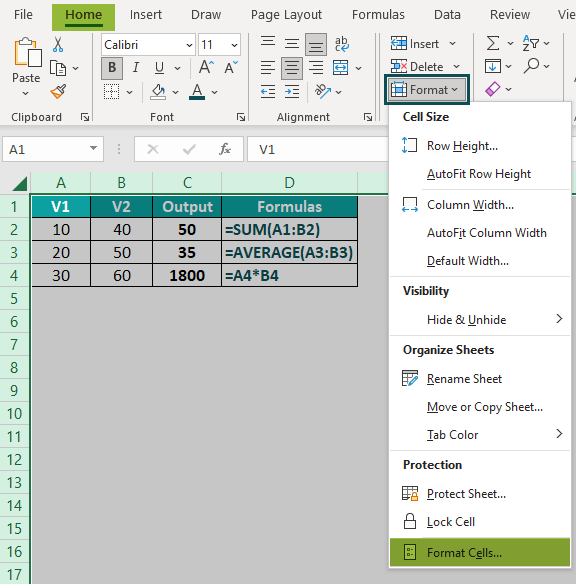Confirm entry with formula bar checkmark
This screenshot has height=584, width=576.
(x=189, y=149)
